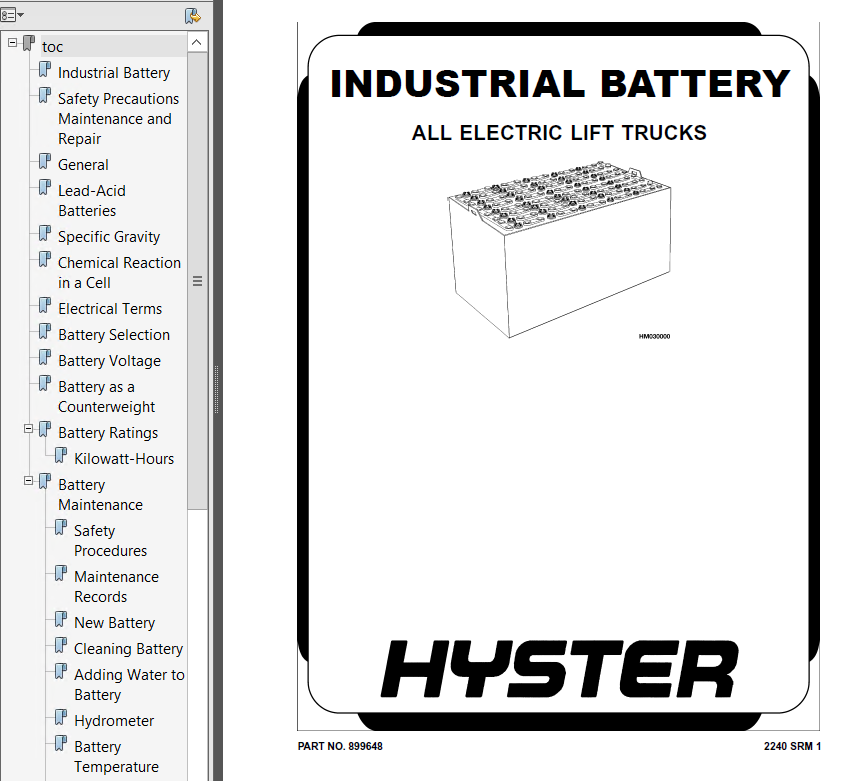Click the HYSTER logo on the page
Viewport: 855px width, 781px height.
click(559, 669)
